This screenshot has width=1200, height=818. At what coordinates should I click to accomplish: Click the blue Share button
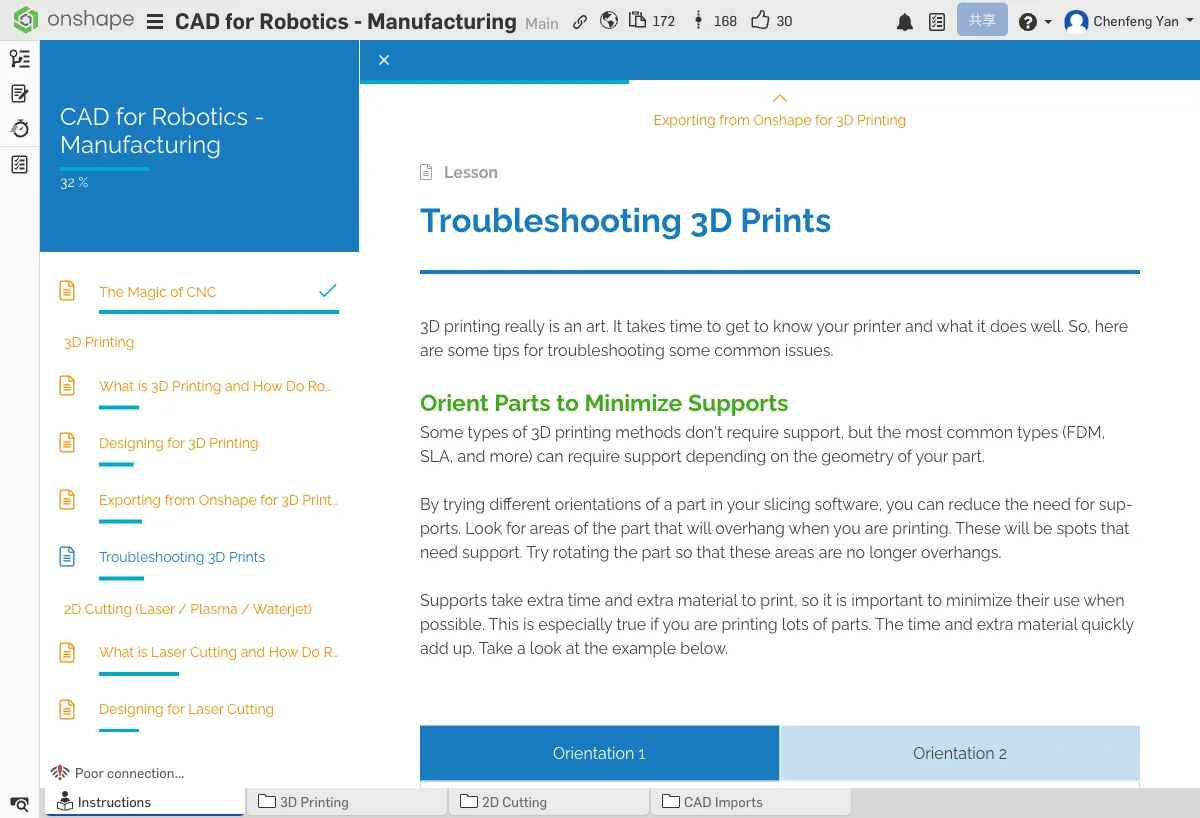[981, 21]
